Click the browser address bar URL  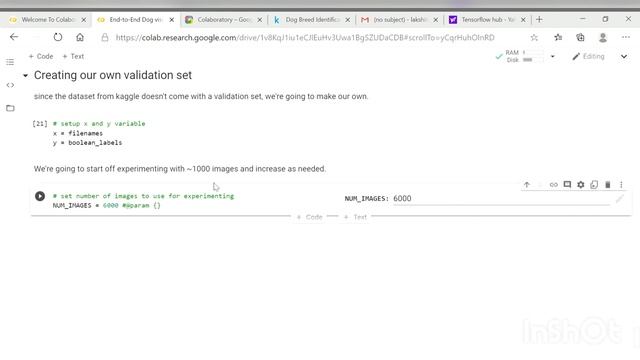tap(305, 38)
